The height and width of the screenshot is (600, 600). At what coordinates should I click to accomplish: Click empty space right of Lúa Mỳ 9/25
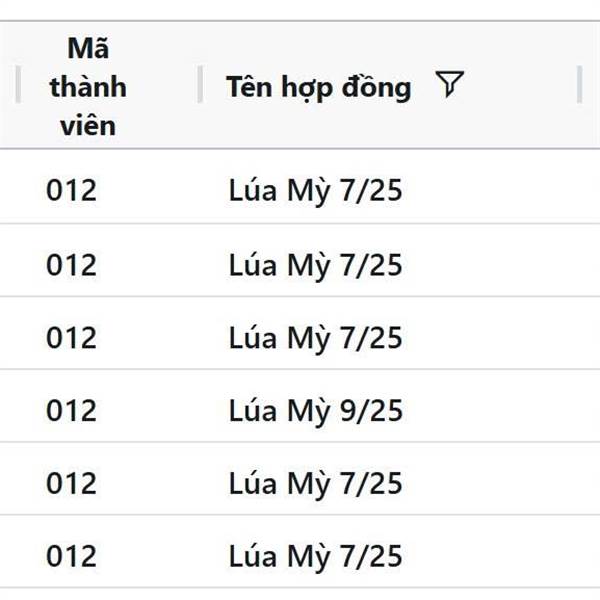497,410
